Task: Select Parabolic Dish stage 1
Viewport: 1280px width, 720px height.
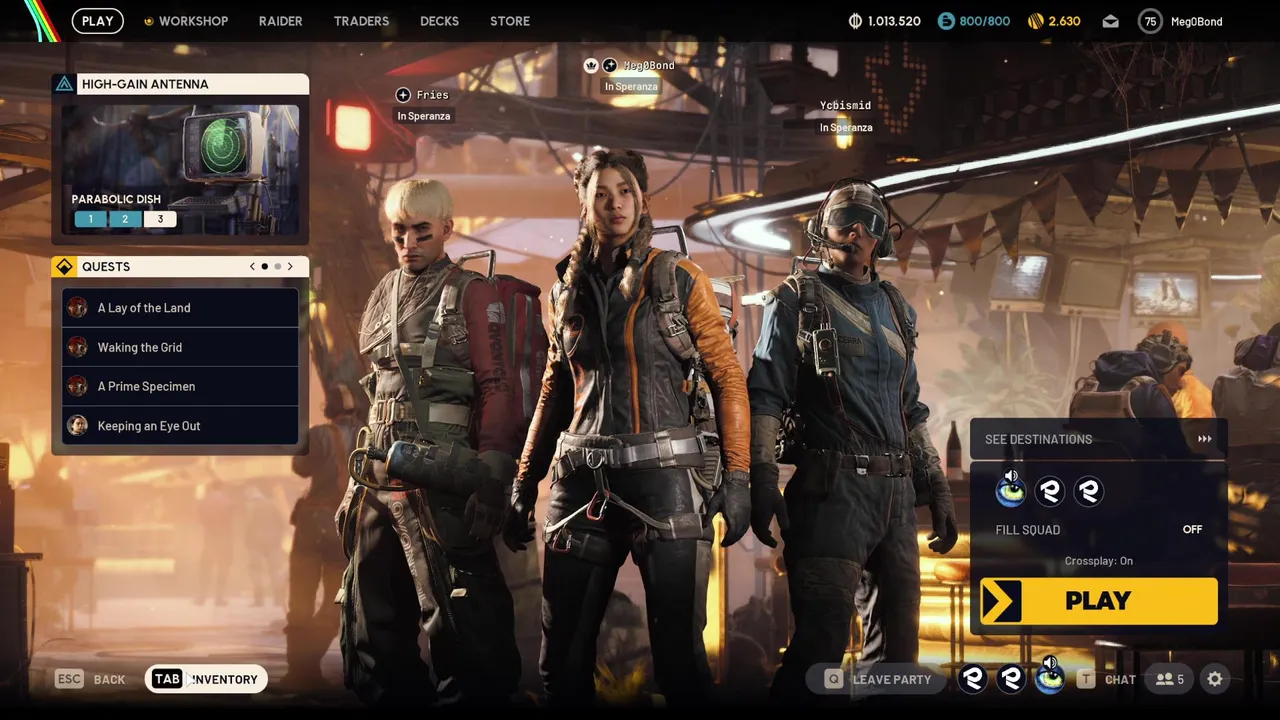Action: [x=90, y=219]
